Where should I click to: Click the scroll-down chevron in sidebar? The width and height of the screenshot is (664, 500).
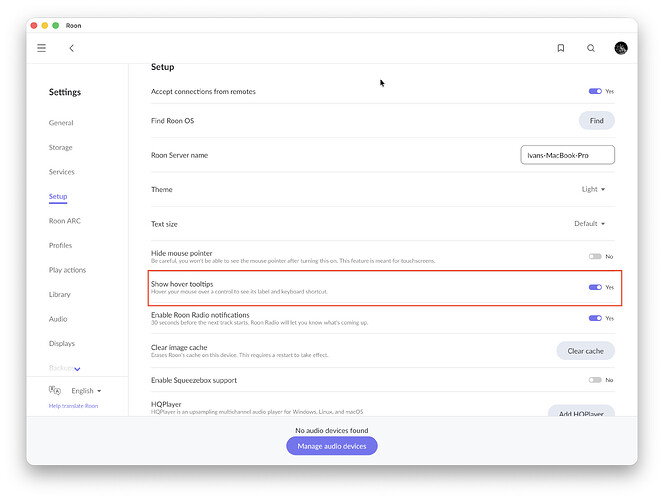(77, 369)
